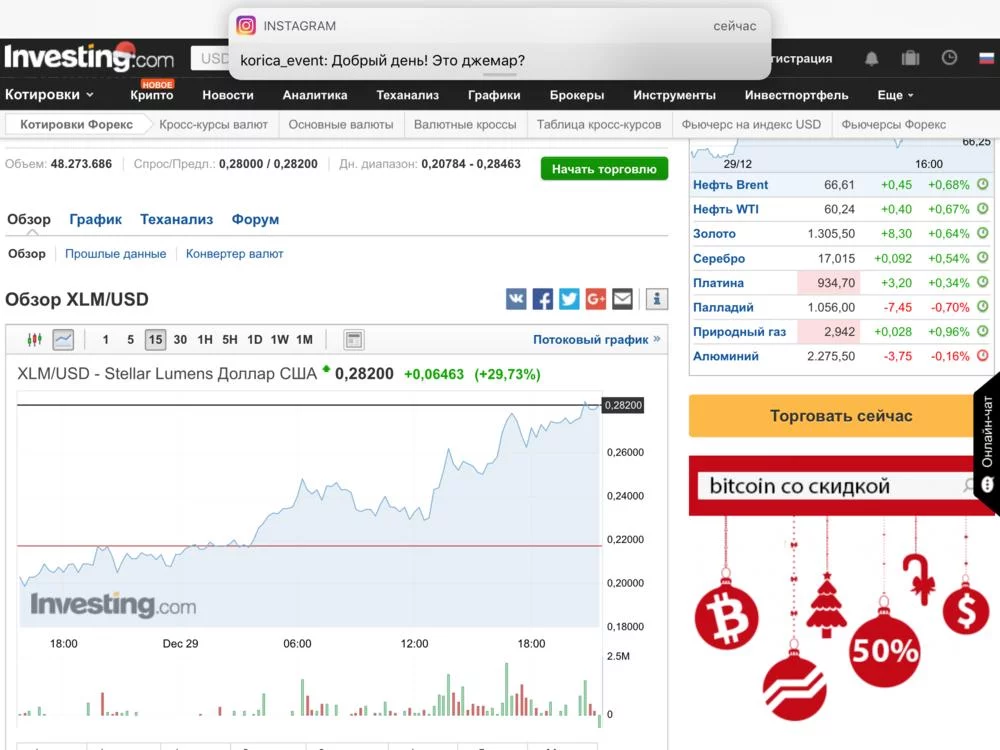Screen dimensions: 1000x750
Task: Click the Bitcoin ornament in the ad
Action: click(726, 616)
